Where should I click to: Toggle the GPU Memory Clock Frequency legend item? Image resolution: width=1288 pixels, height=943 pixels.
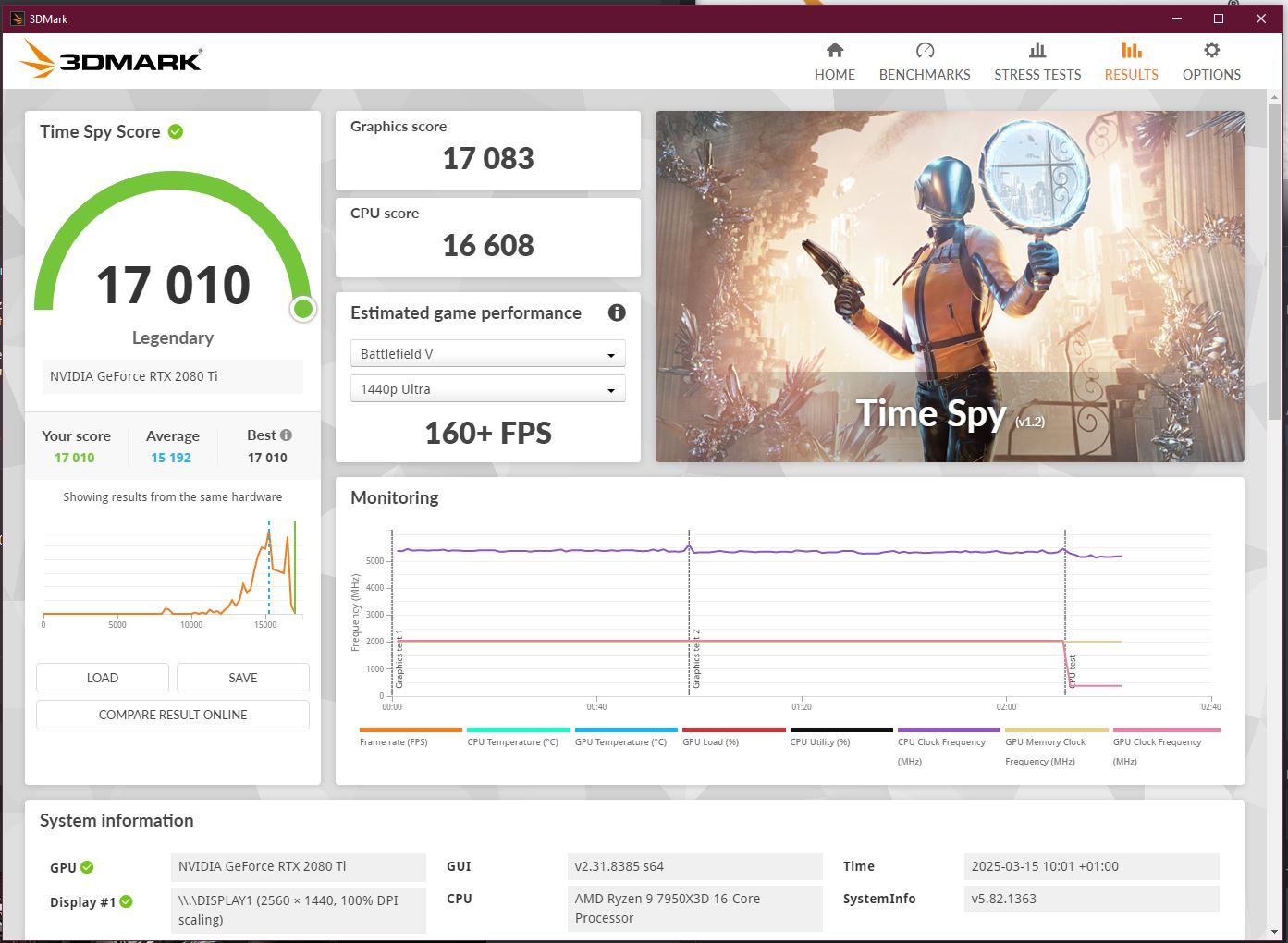[1057, 747]
